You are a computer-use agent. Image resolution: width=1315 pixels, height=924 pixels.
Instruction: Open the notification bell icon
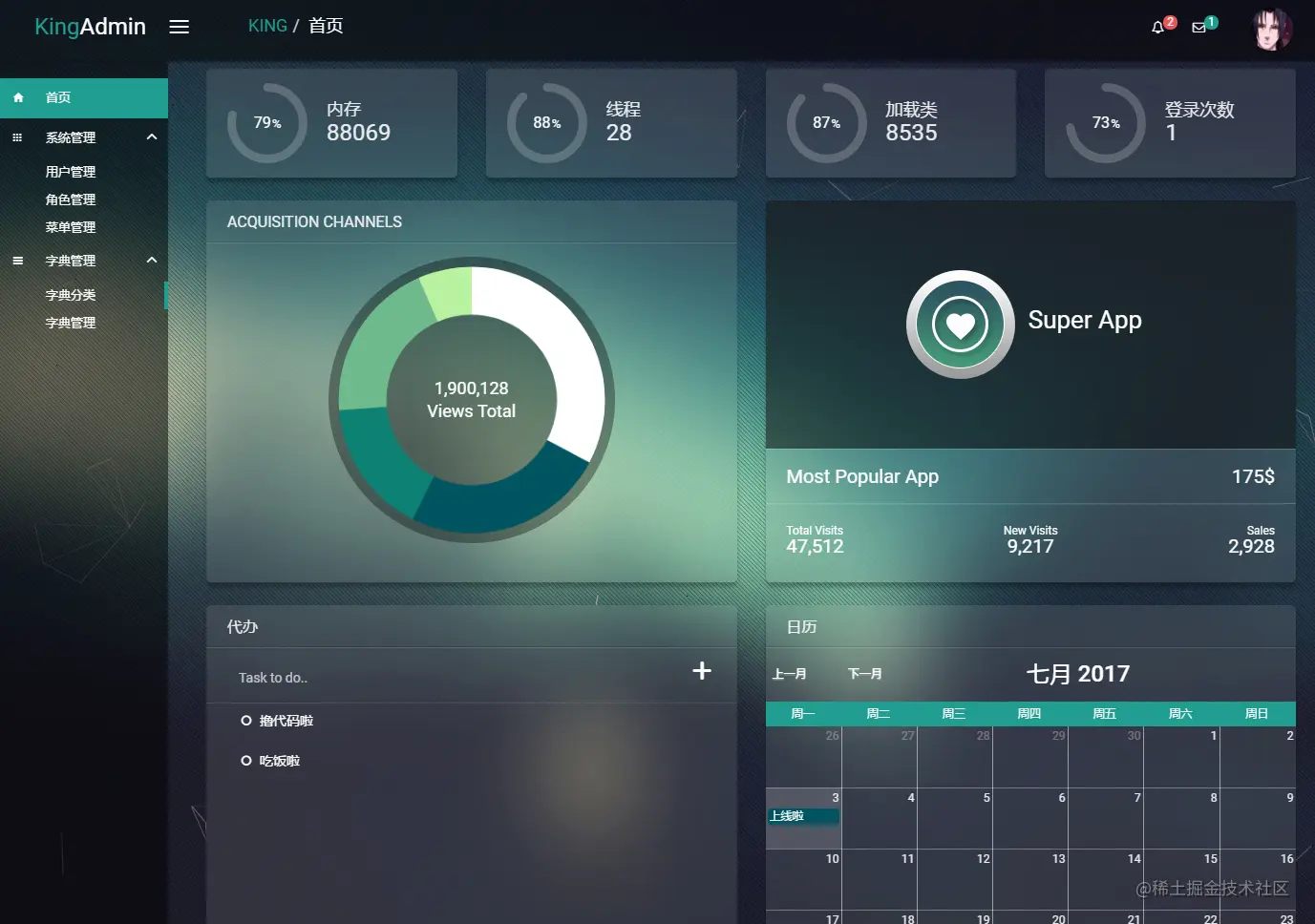[x=1158, y=28]
